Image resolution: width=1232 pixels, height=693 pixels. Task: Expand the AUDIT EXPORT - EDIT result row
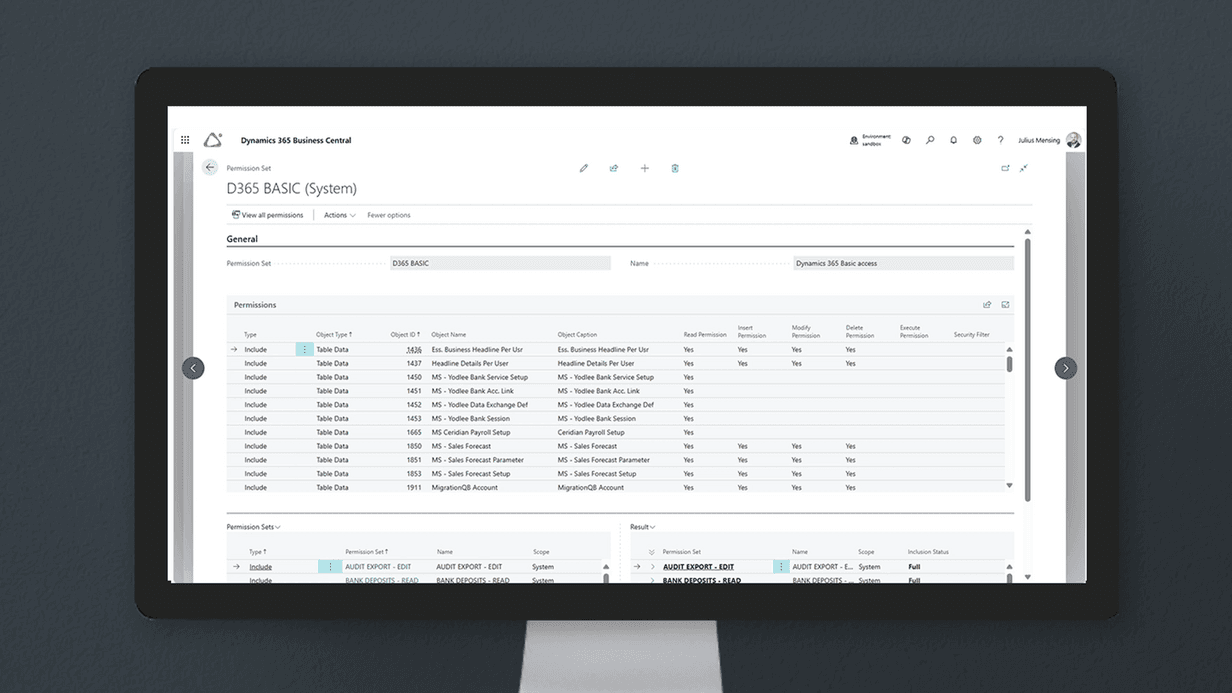click(653, 567)
